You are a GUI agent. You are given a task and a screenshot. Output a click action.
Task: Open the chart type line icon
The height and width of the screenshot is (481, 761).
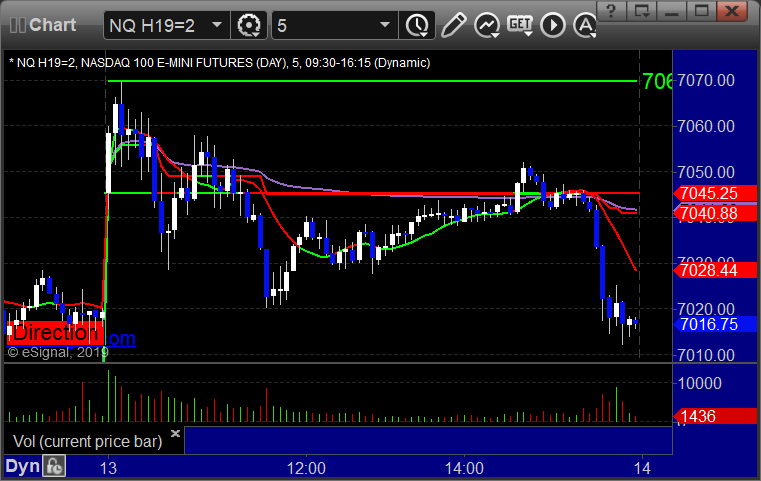point(487,25)
